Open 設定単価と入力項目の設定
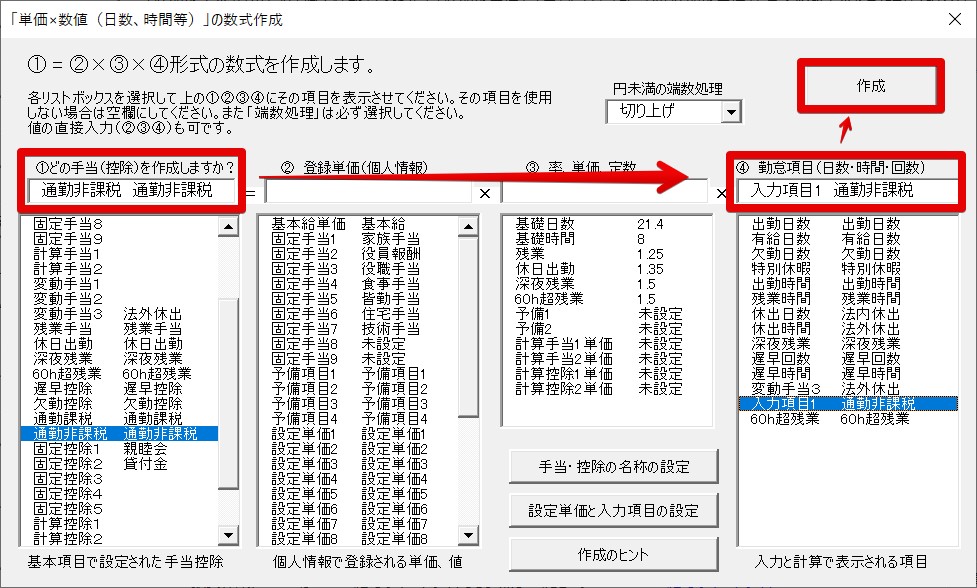This screenshot has height=588, width=977. [613, 510]
